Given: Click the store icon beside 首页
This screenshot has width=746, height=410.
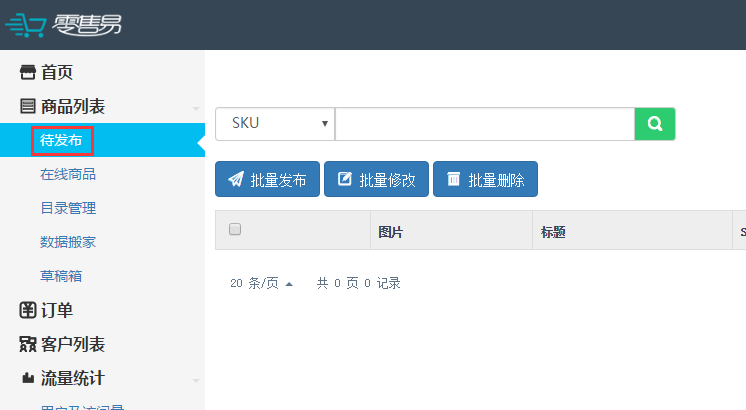Looking at the screenshot, I should (28, 73).
